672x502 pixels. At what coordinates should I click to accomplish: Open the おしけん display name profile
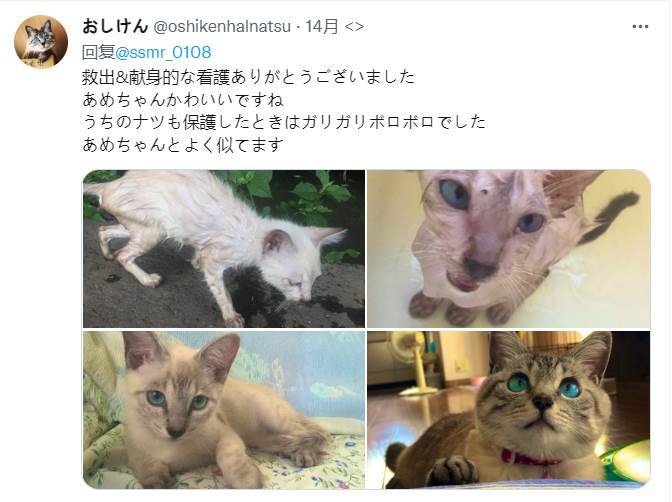tap(115, 27)
